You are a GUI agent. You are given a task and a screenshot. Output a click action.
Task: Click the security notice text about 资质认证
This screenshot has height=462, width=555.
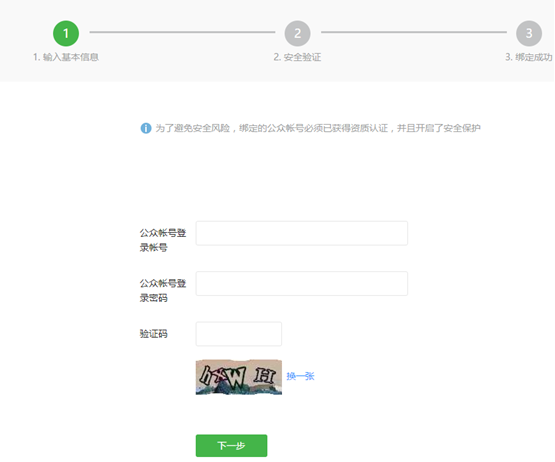tap(318, 128)
